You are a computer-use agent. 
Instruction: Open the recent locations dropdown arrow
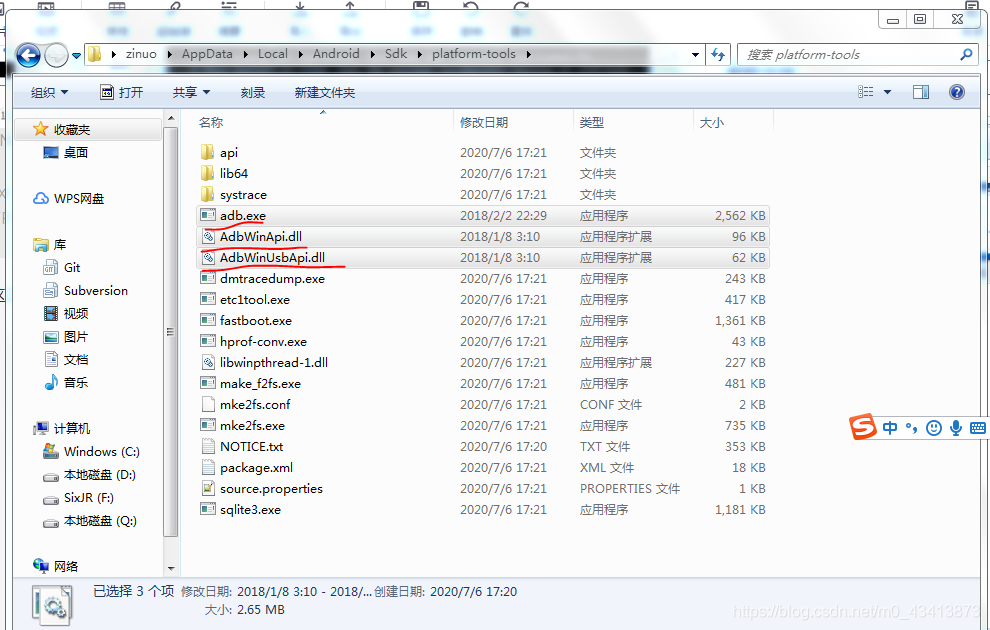76,56
